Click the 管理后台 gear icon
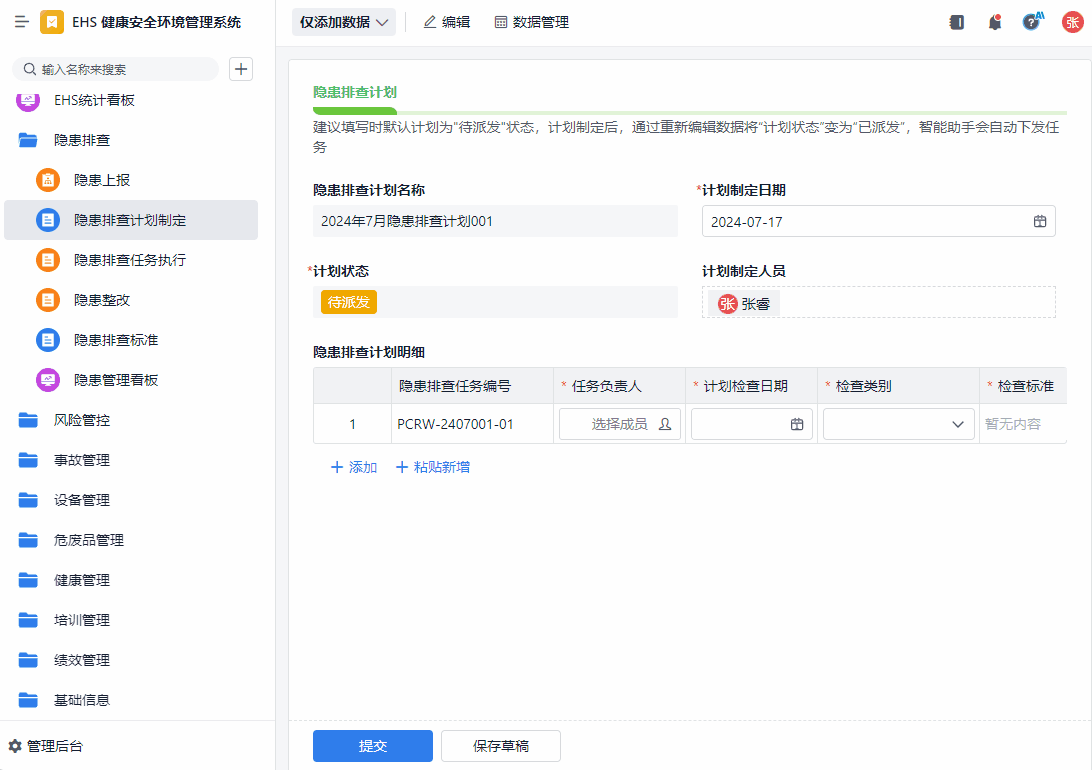This screenshot has width=1092, height=770. (15, 746)
